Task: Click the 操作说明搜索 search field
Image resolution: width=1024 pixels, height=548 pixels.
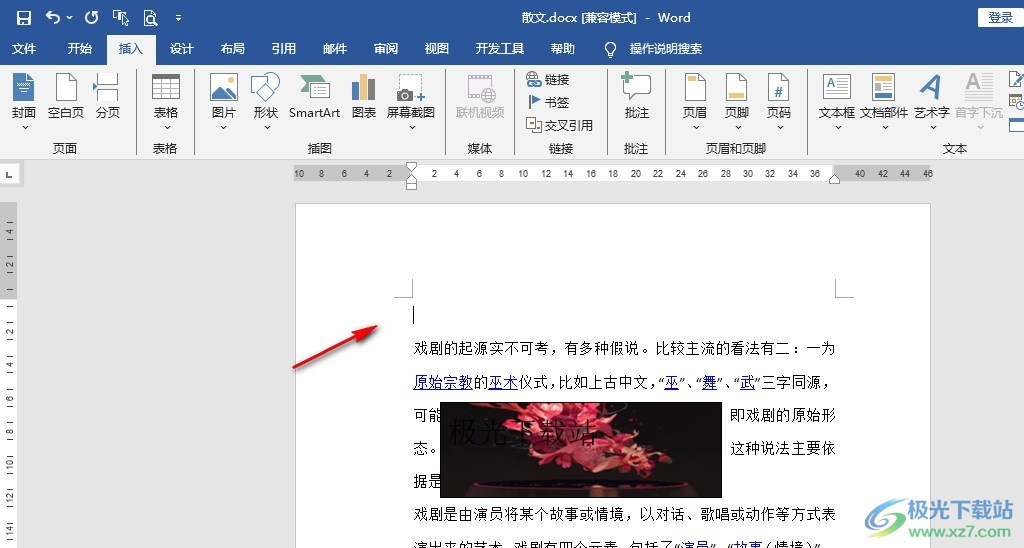Action: coord(665,48)
